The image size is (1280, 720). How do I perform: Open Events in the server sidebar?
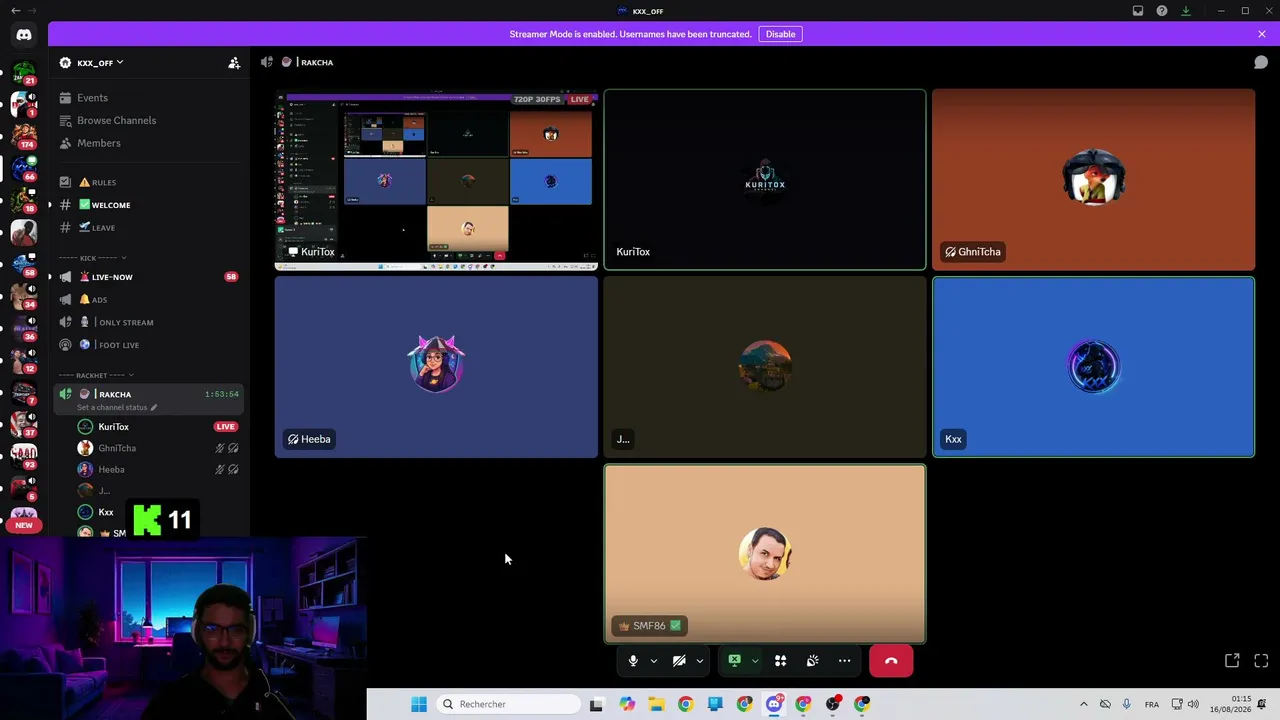pyautogui.click(x=92, y=98)
